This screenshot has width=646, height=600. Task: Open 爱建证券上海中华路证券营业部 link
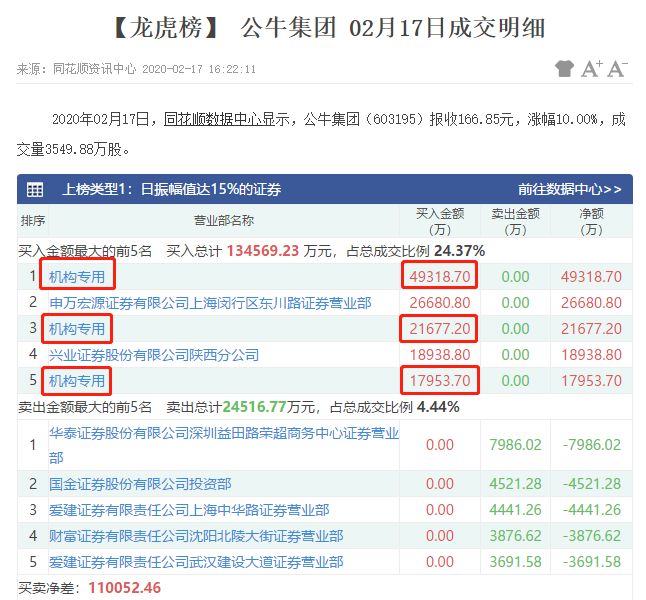coord(189,510)
